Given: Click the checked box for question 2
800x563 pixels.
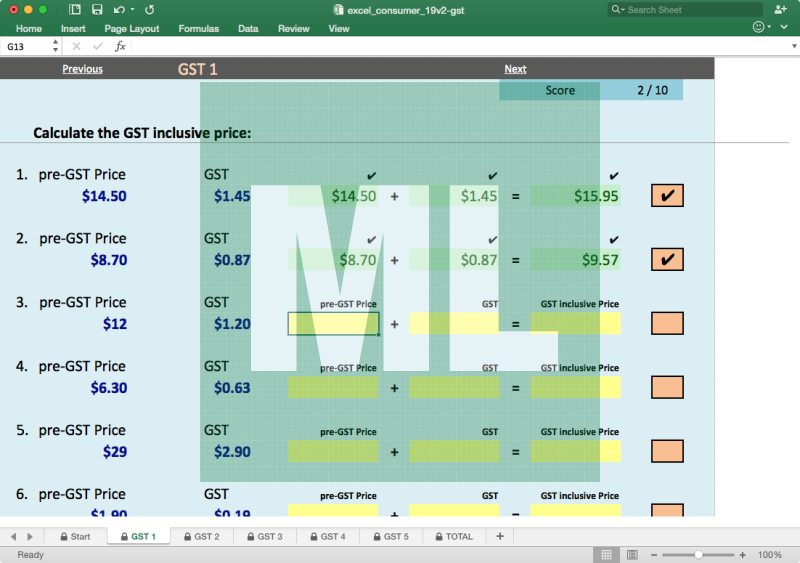Looking at the screenshot, I should [667, 260].
